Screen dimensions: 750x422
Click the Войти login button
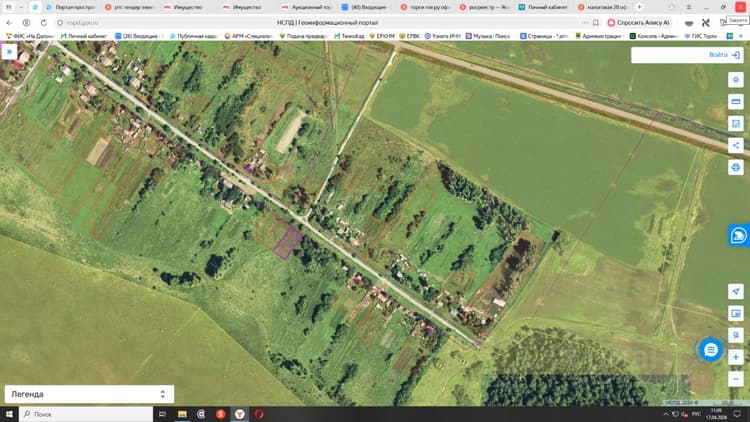click(x=724, y=55)
